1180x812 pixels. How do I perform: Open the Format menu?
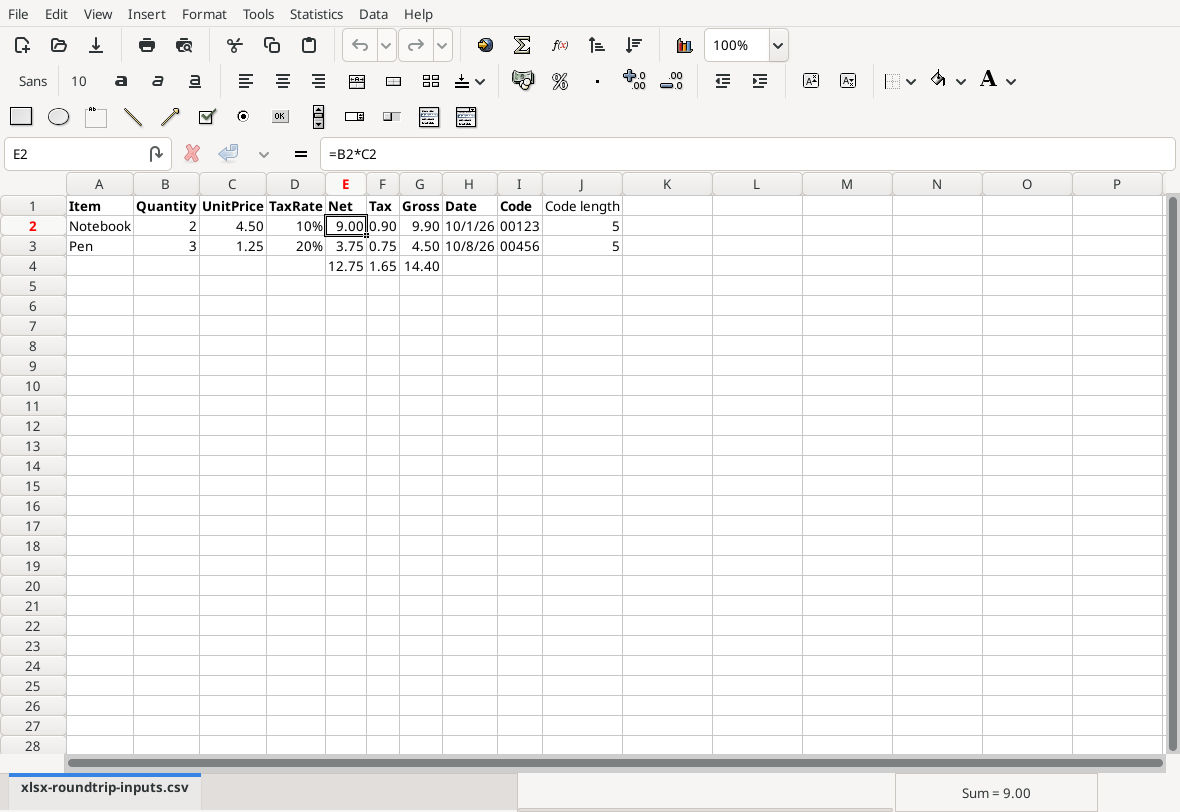[204, 14]
